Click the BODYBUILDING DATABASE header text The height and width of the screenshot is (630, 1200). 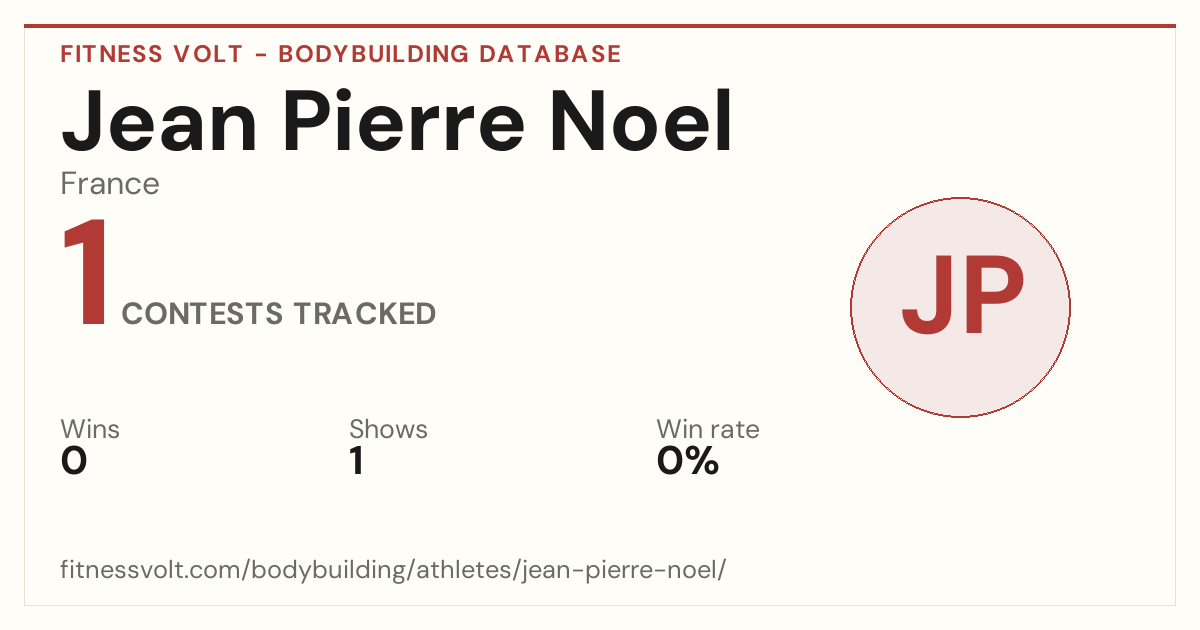[450, 54]
